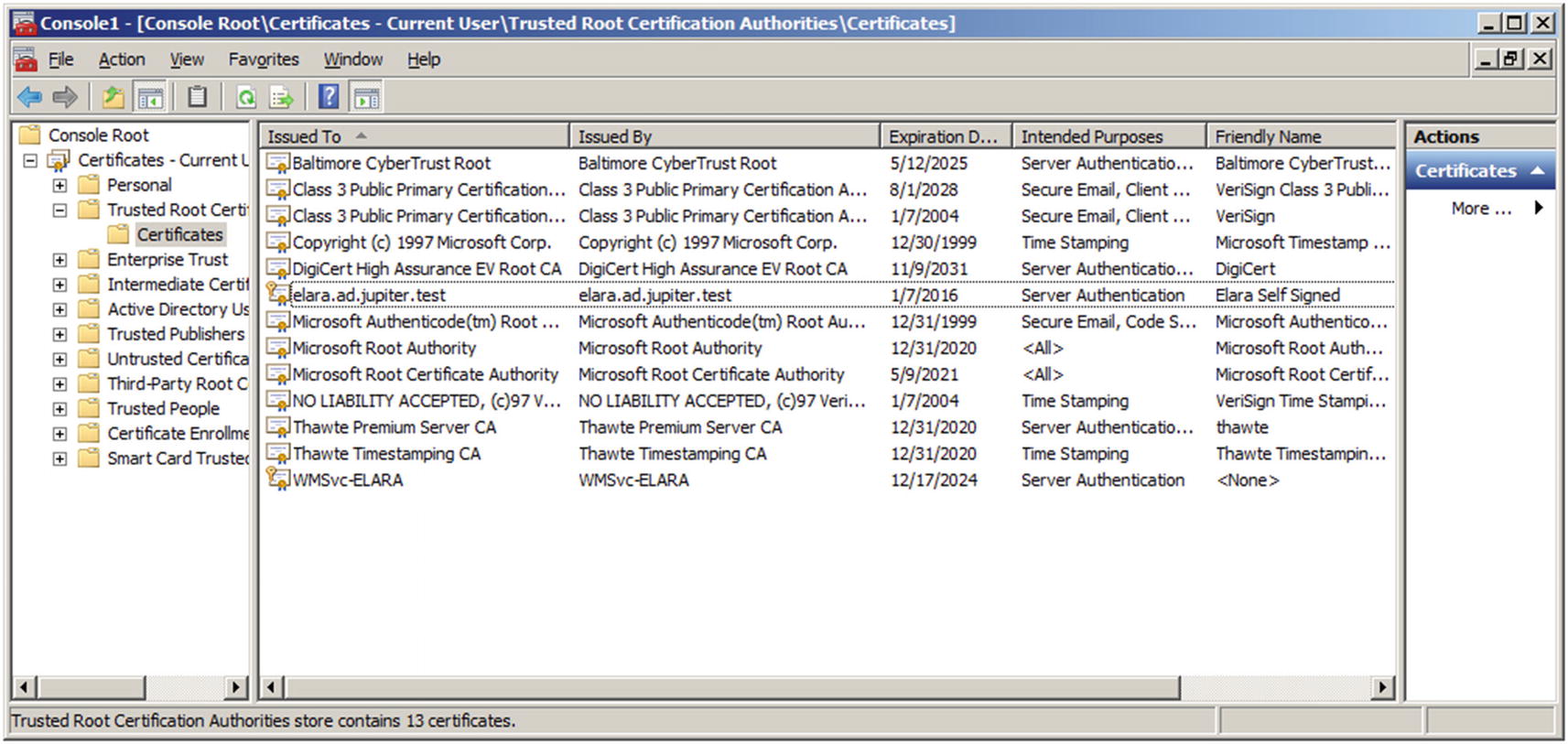The width and height of the screenshot is (1568, 744).
Task: Click 'Elara Self Signed' friendly name cell
Action: [x=1277, y=296]
